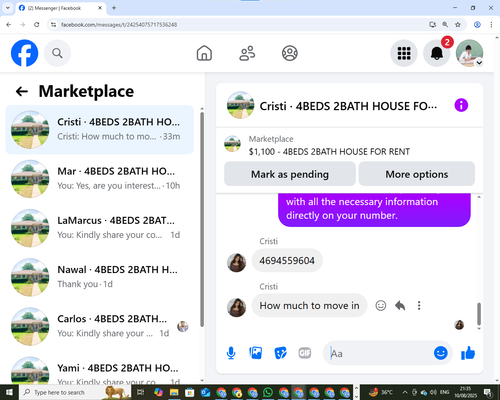The height and width of the screenshot is (400, 500).
Task: Click the address bar URL
Action: point(119,25)
